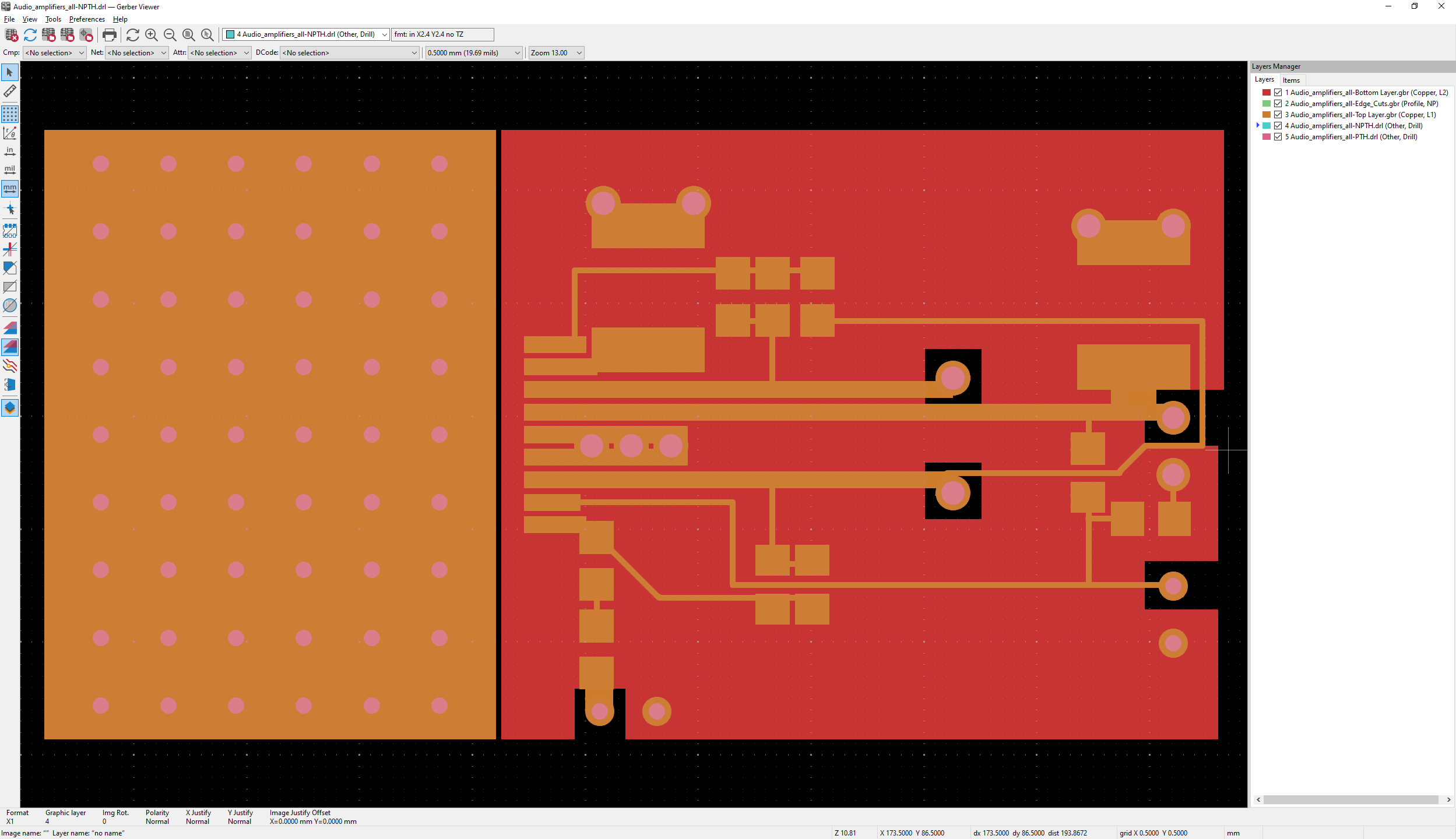
Task: Toggle Layers Manager visibility icon
Action: point(10,408)
